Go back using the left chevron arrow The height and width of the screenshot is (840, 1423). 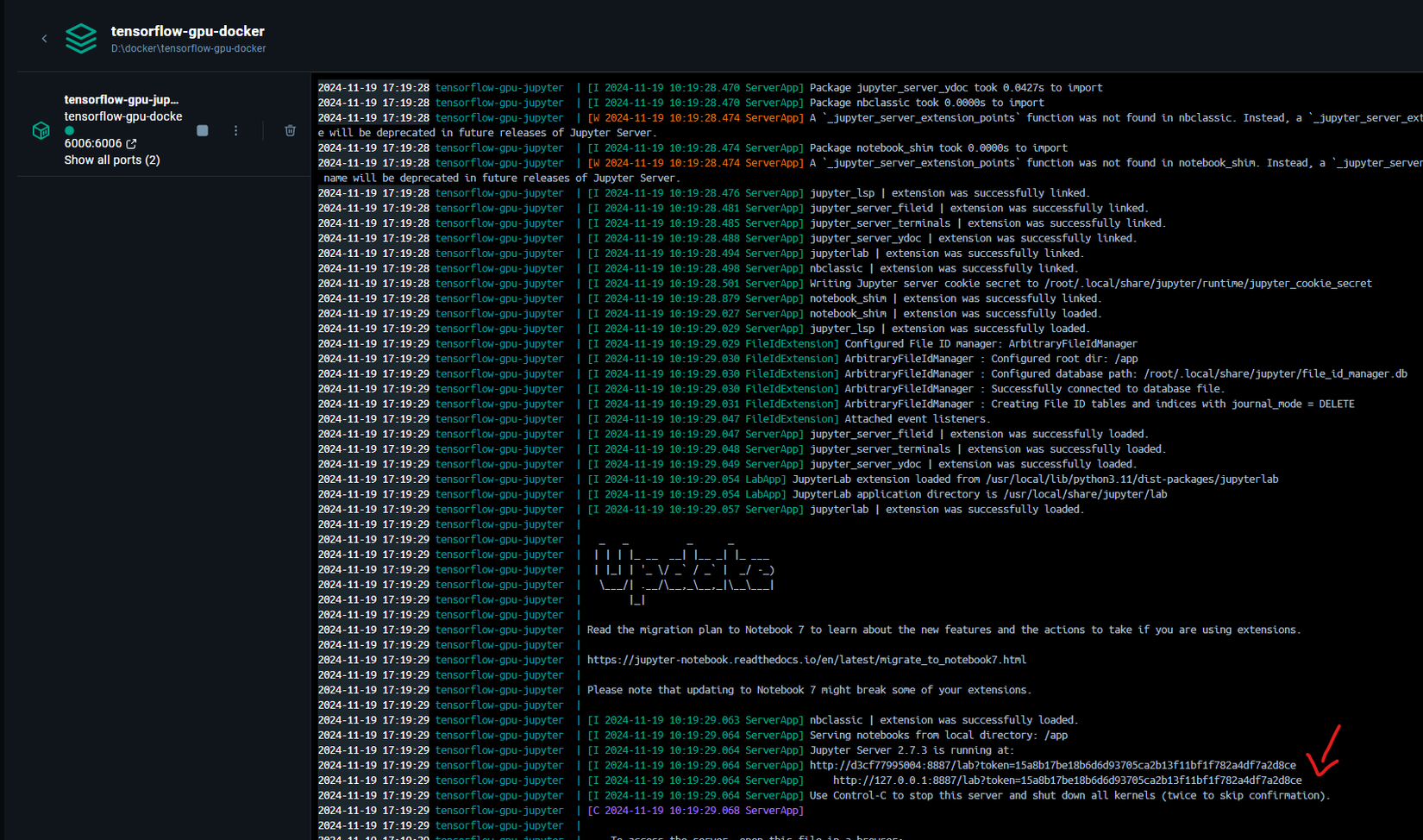[x=44, y=39]
